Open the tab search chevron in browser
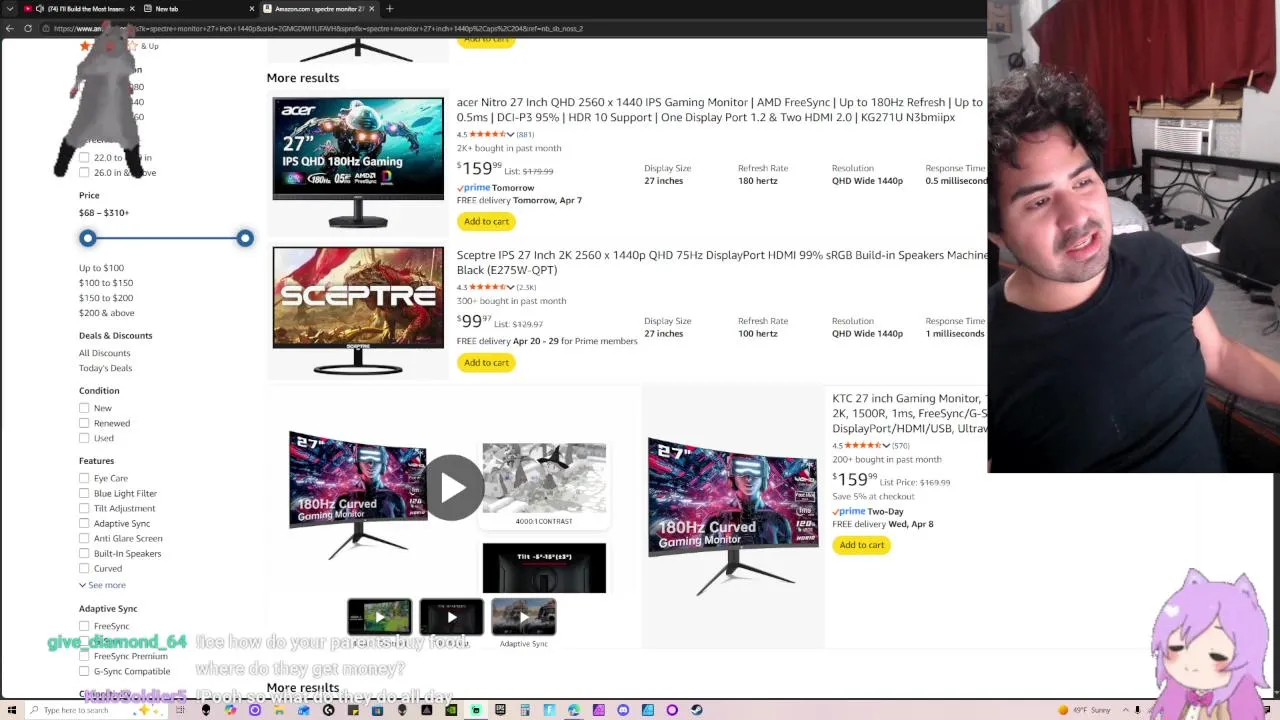 click(10, 9)
